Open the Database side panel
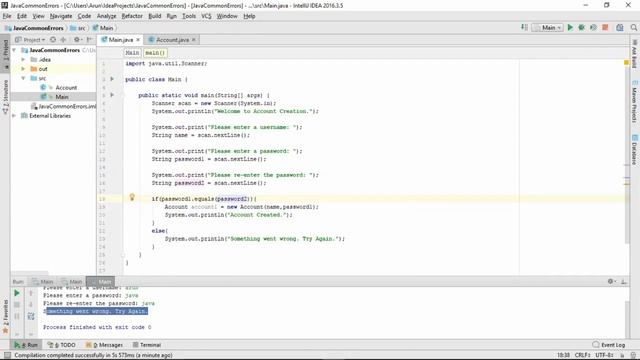640x360 pixels. 634,149
